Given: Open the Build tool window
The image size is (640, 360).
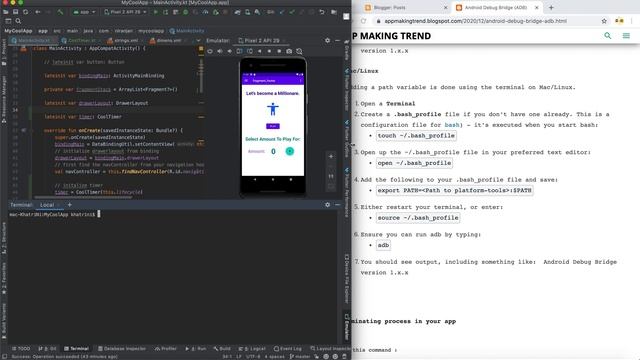Looking at the screenshot, I should coord(222,349).
